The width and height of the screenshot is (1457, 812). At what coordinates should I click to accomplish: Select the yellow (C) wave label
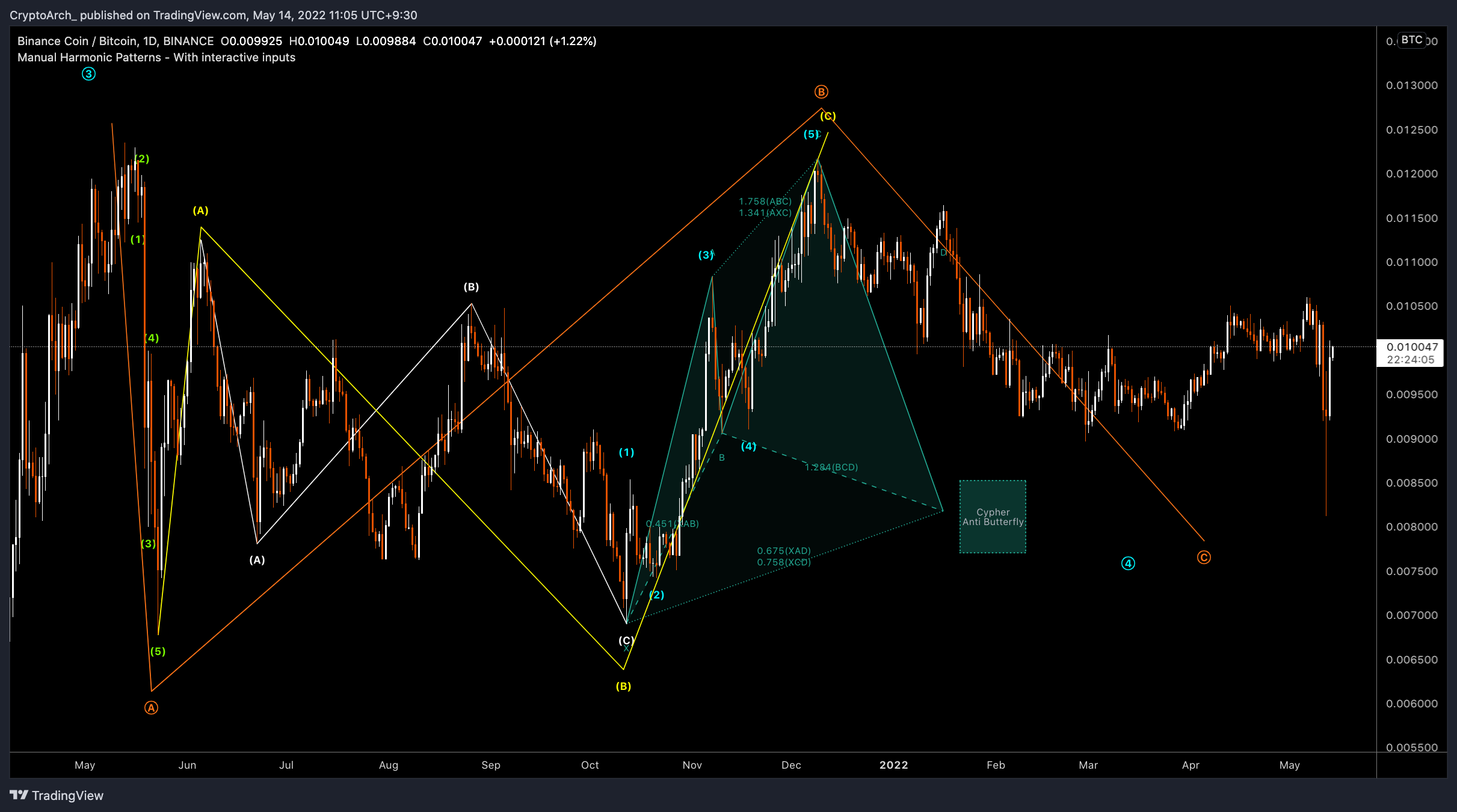(828, 116)
